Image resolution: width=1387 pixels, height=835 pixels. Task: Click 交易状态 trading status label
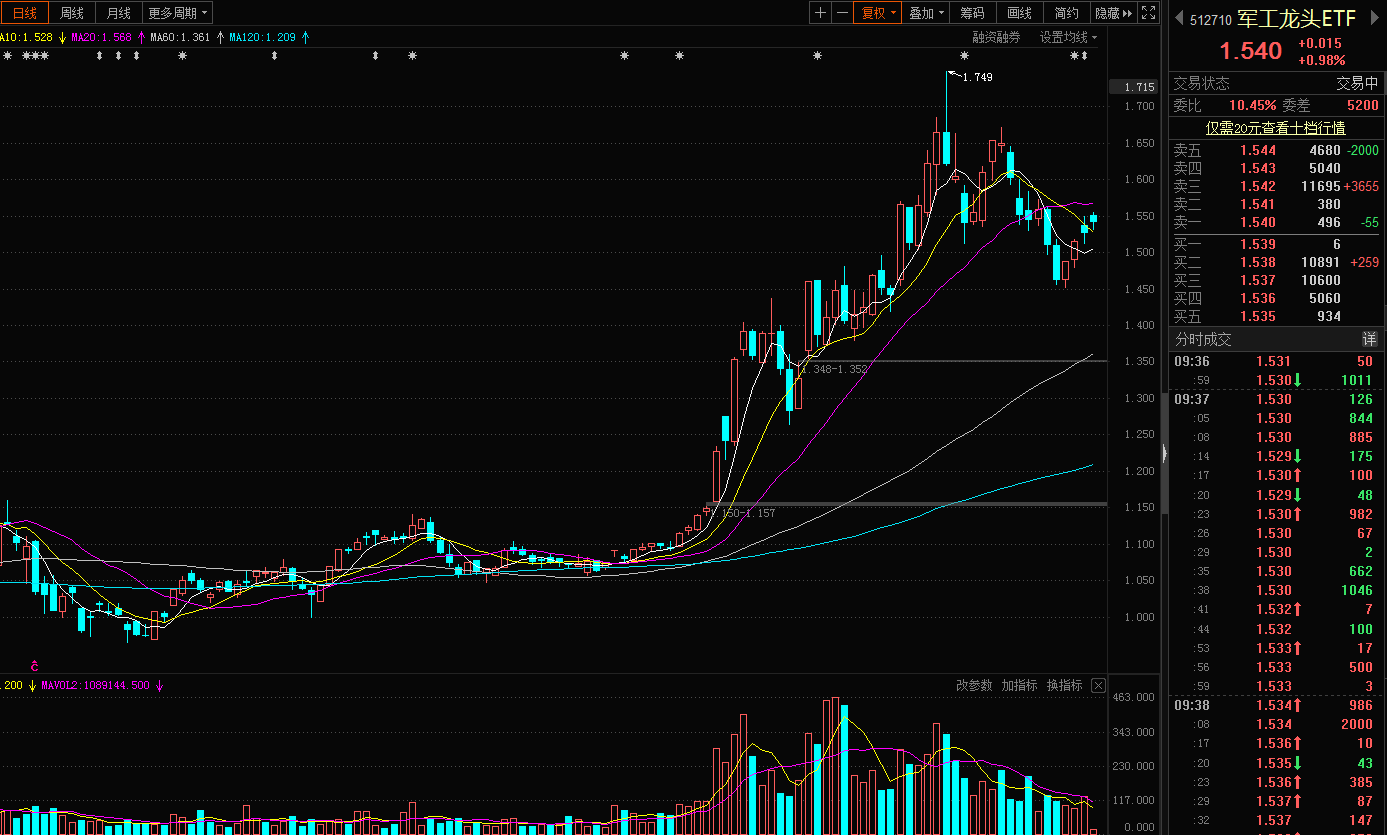tap(1201, 83)
